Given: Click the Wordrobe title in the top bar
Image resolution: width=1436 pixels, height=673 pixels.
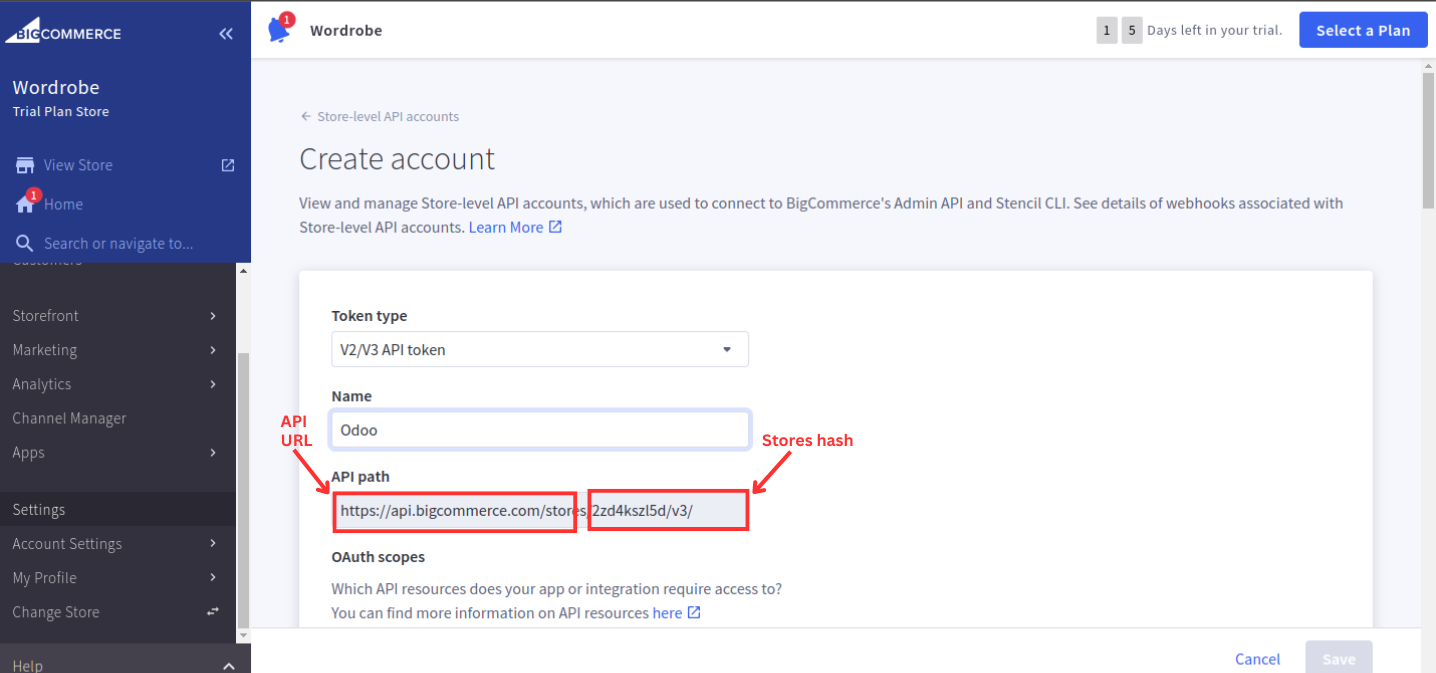Looking at the screenshot, I should 346,30.
